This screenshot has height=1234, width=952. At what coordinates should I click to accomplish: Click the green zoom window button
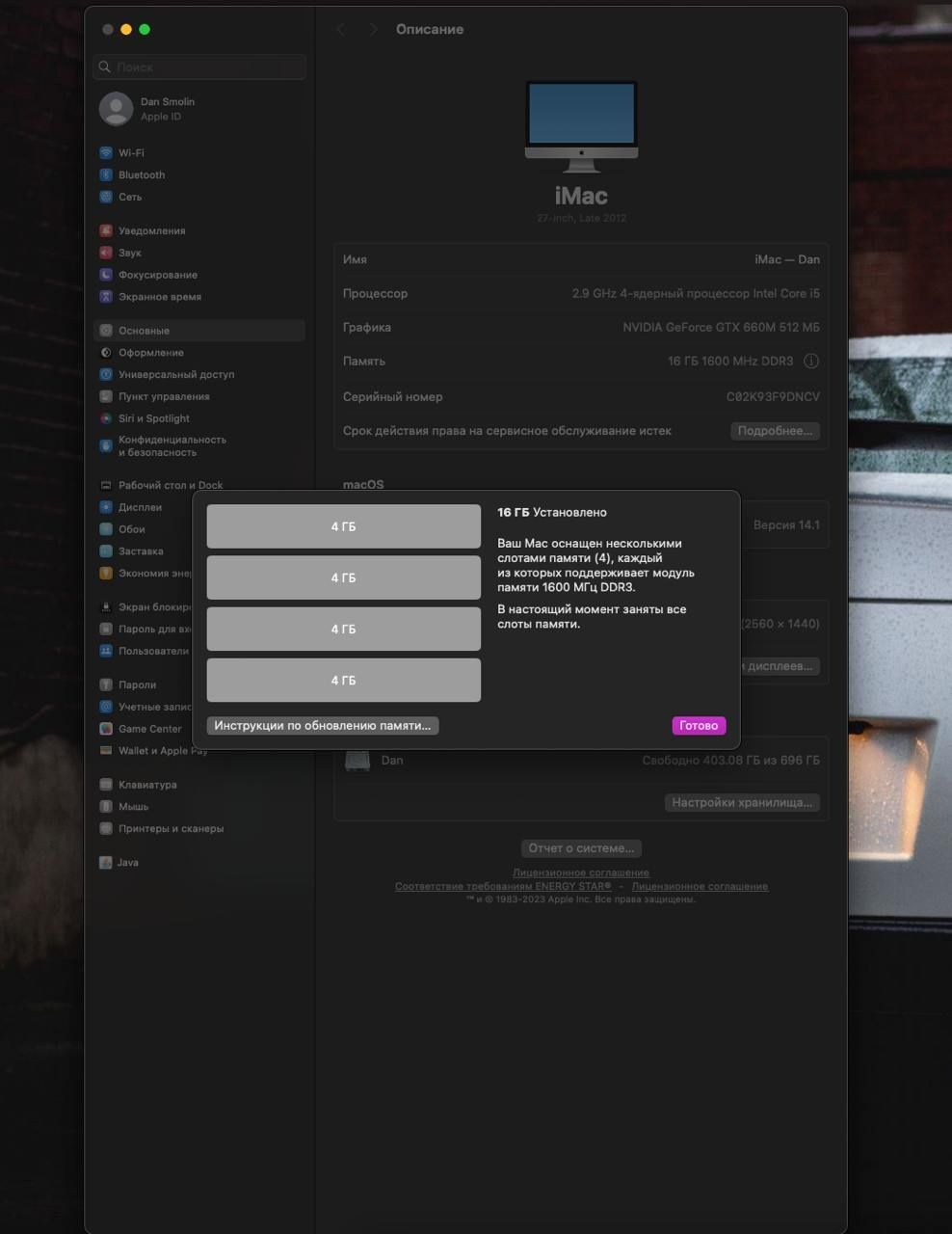pyautogui.click(x=145, y=30)
